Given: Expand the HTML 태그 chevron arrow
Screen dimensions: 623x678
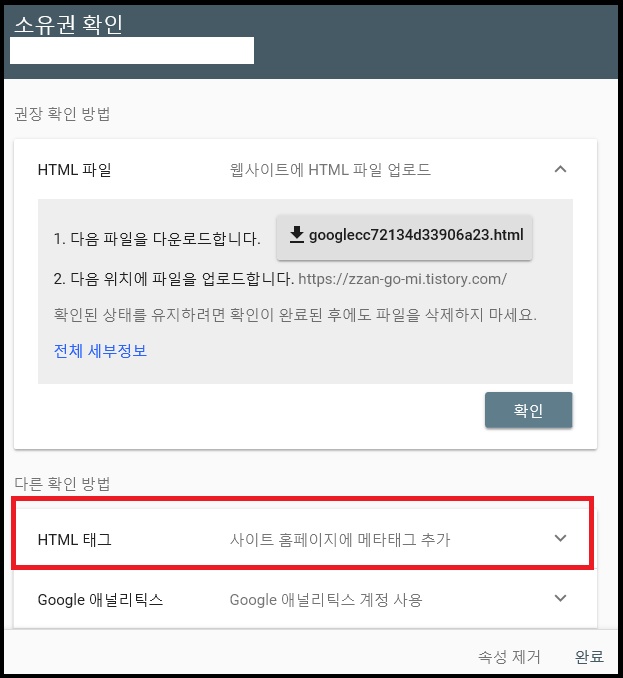Looking at the screenshot, I should (560, 538).
